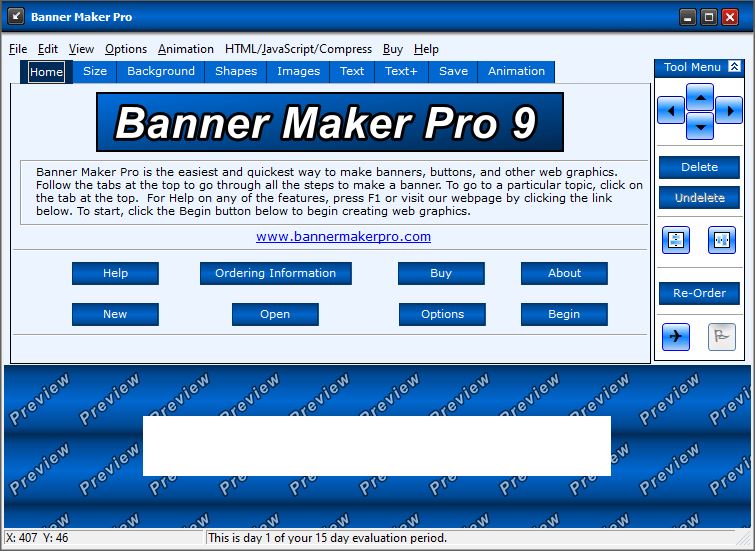The width and height of the screenshot is (755, 551).
Task: Open the www.bannermakerpro.com link
Action: click(343, 236)
